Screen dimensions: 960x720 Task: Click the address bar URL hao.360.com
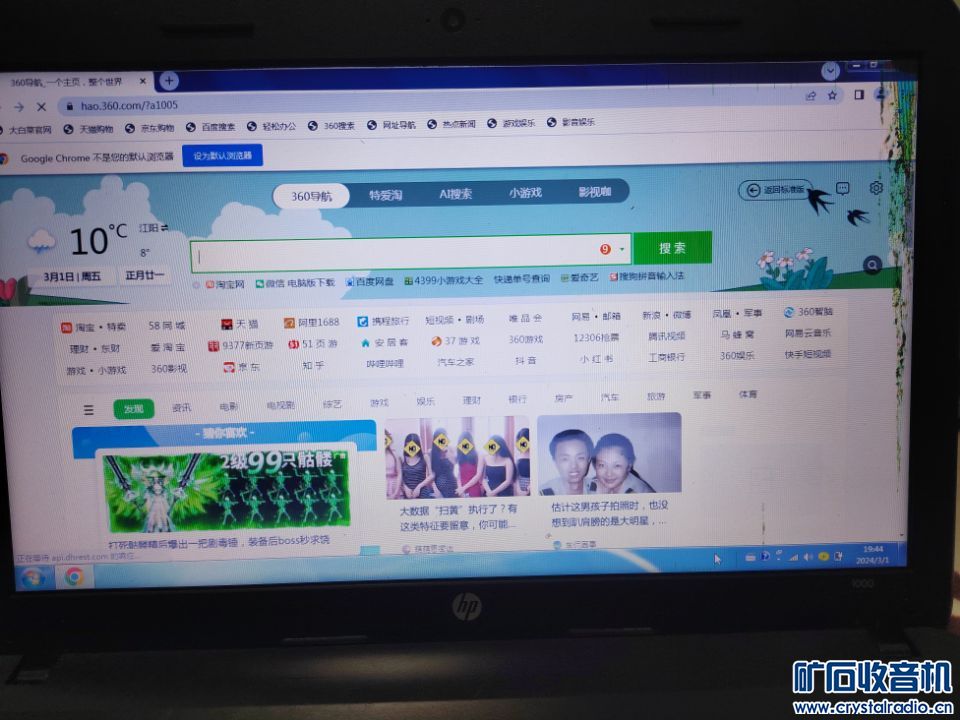129,105
